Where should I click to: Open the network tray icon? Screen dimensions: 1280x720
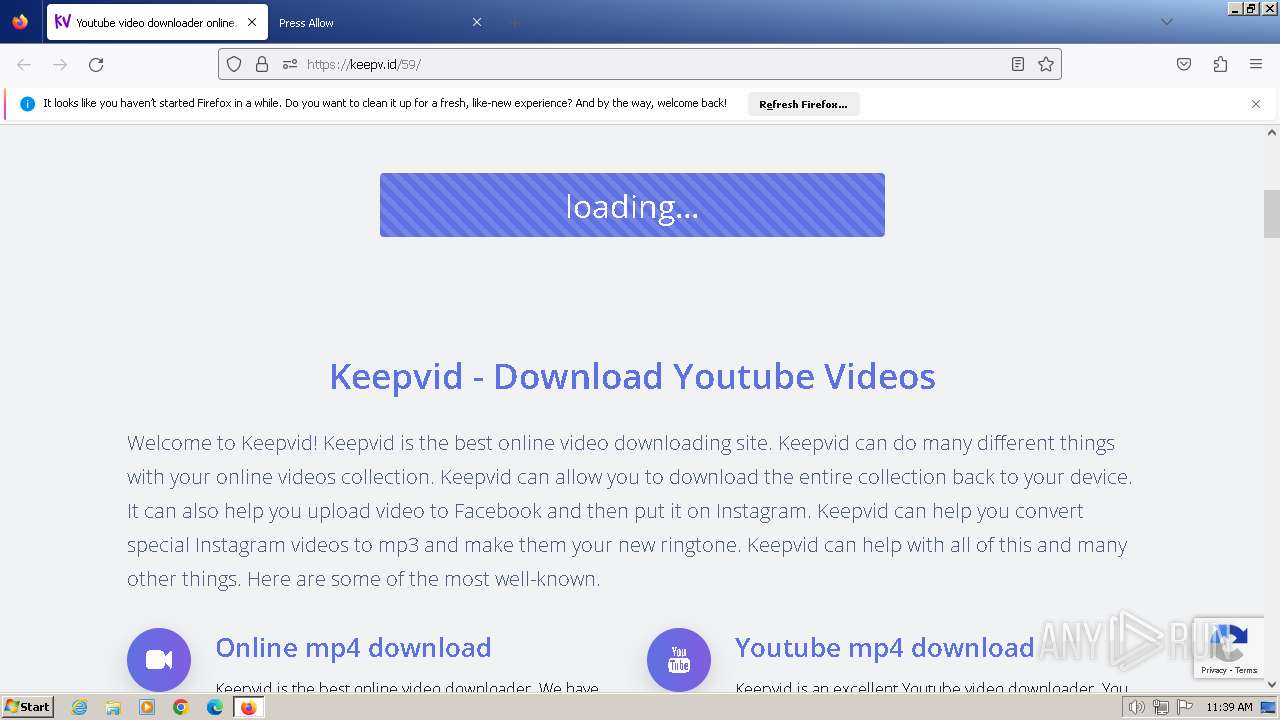point(1161,707)
